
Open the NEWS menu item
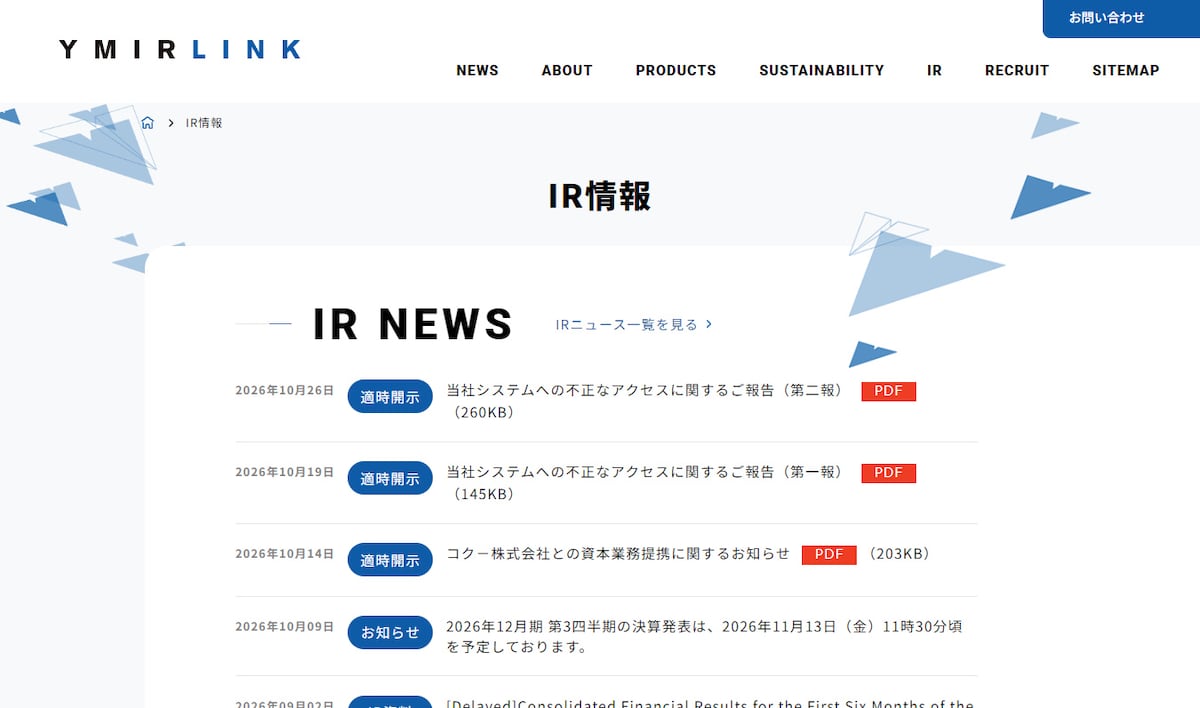coord(477,71)
